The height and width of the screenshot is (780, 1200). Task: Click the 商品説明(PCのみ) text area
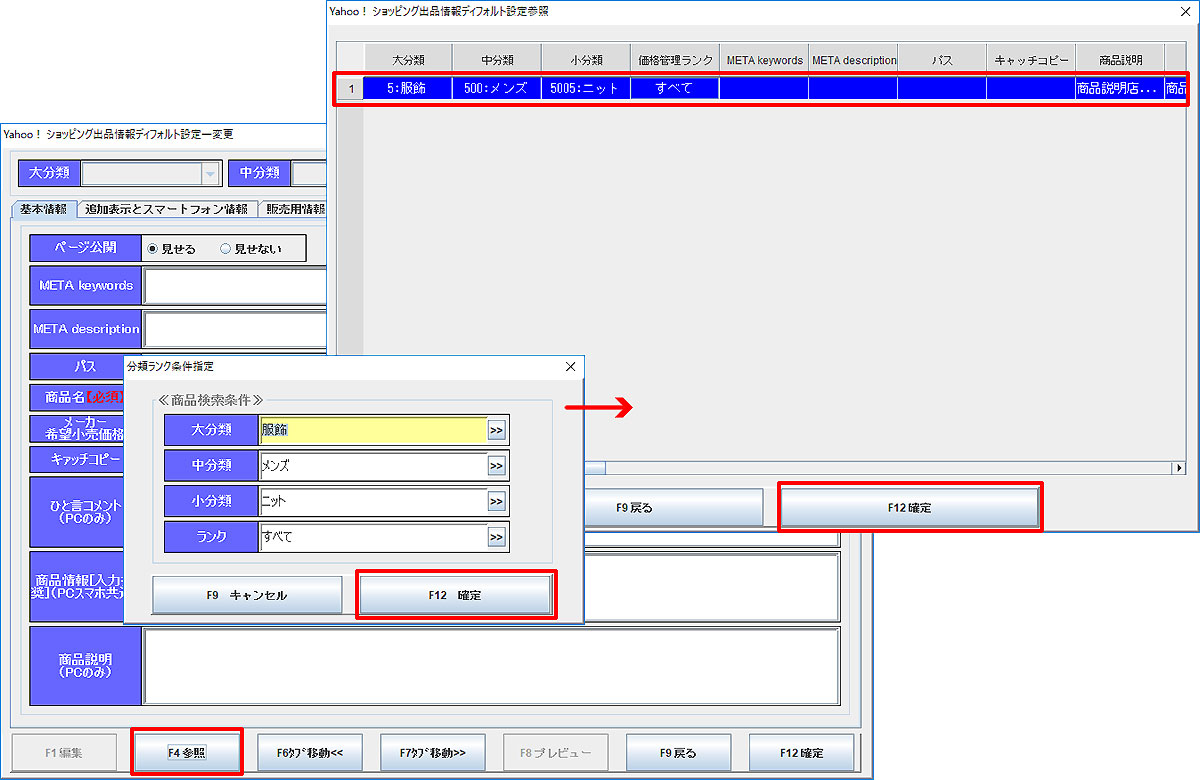coord(491,666)
